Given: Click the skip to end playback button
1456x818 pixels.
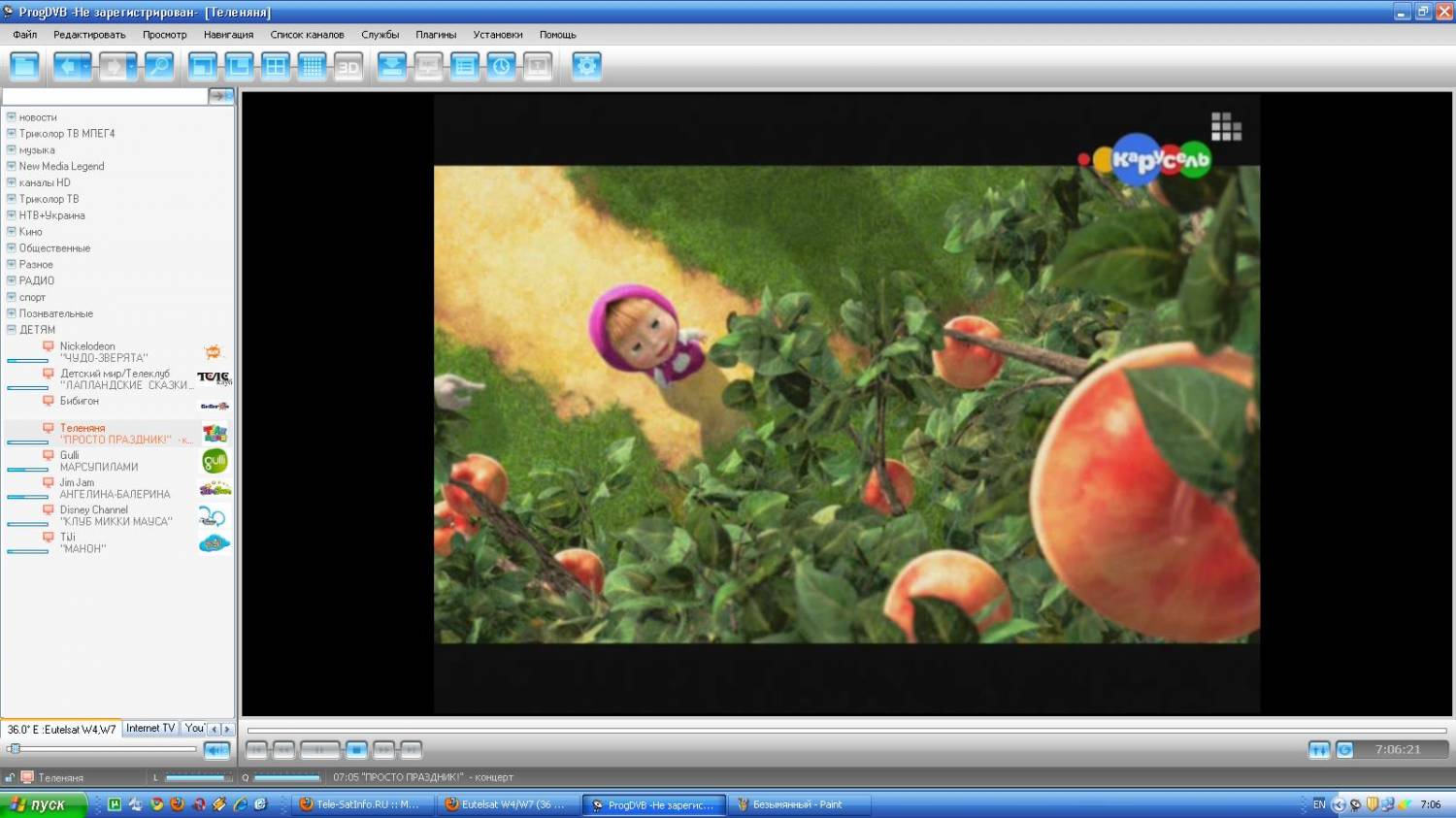Looking at the screenshot, I should coord(412,749).
